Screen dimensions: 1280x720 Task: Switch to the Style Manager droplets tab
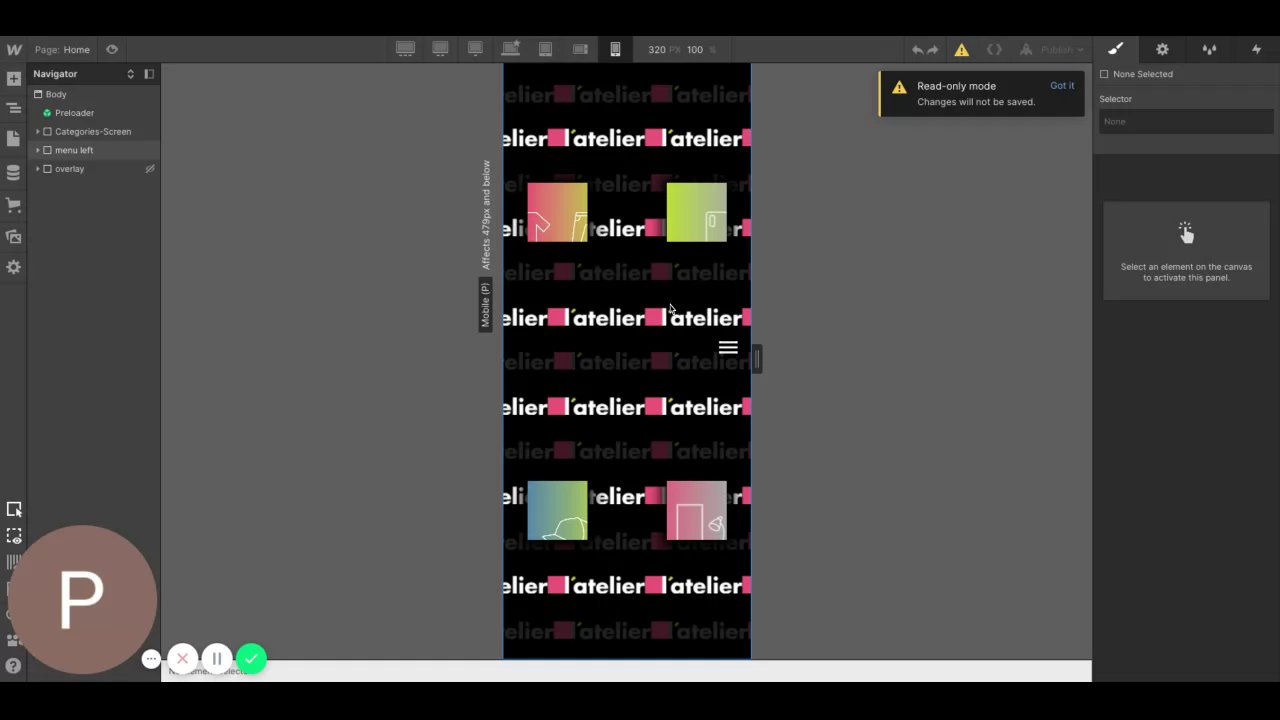click(x=1209, y=49)
